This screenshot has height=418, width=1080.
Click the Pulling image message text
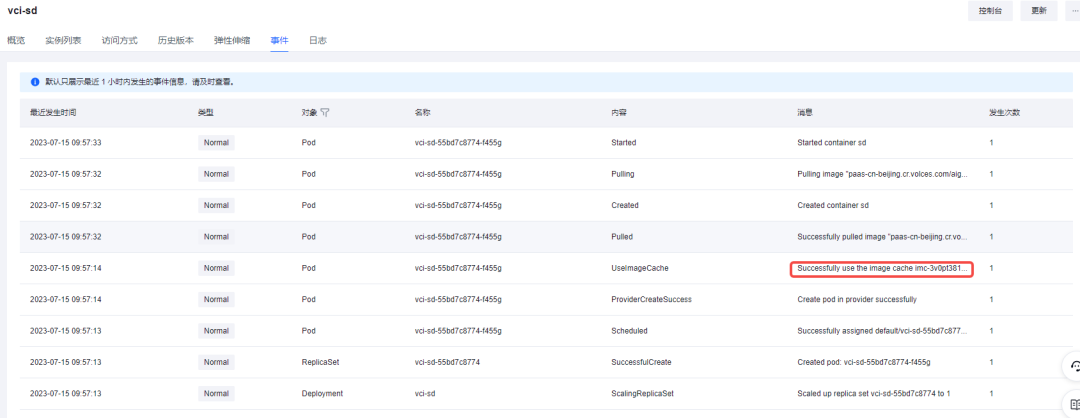882,174
